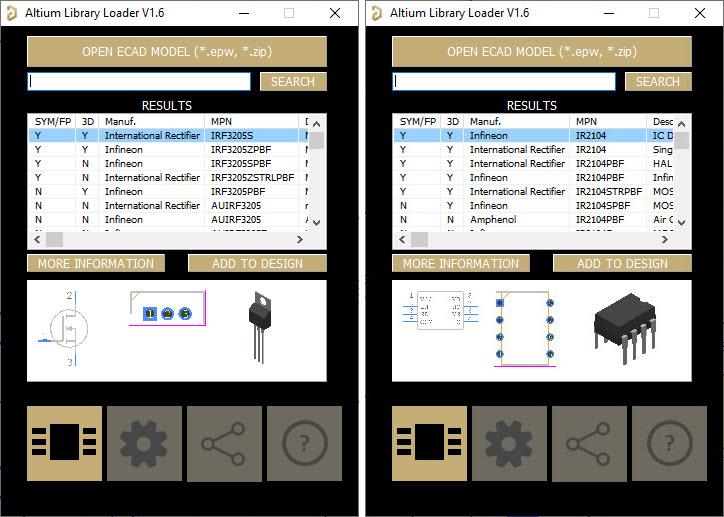Focus the search text field in left window
Viewport: 724px width, 517px height.
tap(139, 82)
